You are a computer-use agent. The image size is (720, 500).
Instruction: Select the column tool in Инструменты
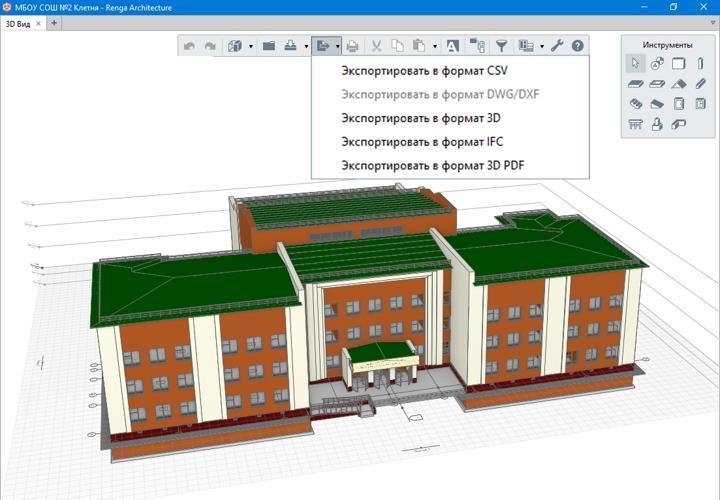point(700,63)
